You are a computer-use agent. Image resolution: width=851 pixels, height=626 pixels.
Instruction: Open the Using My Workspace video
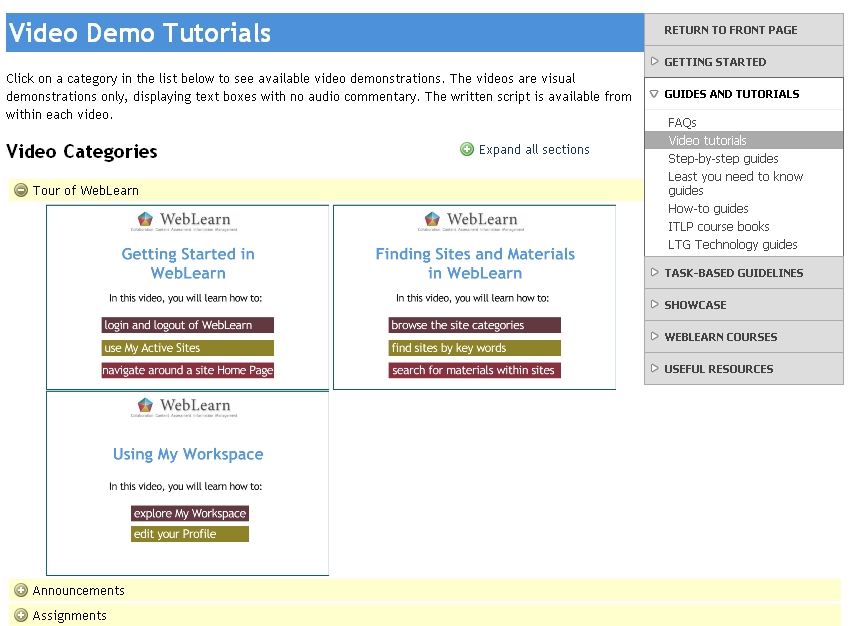click(187, 483)
